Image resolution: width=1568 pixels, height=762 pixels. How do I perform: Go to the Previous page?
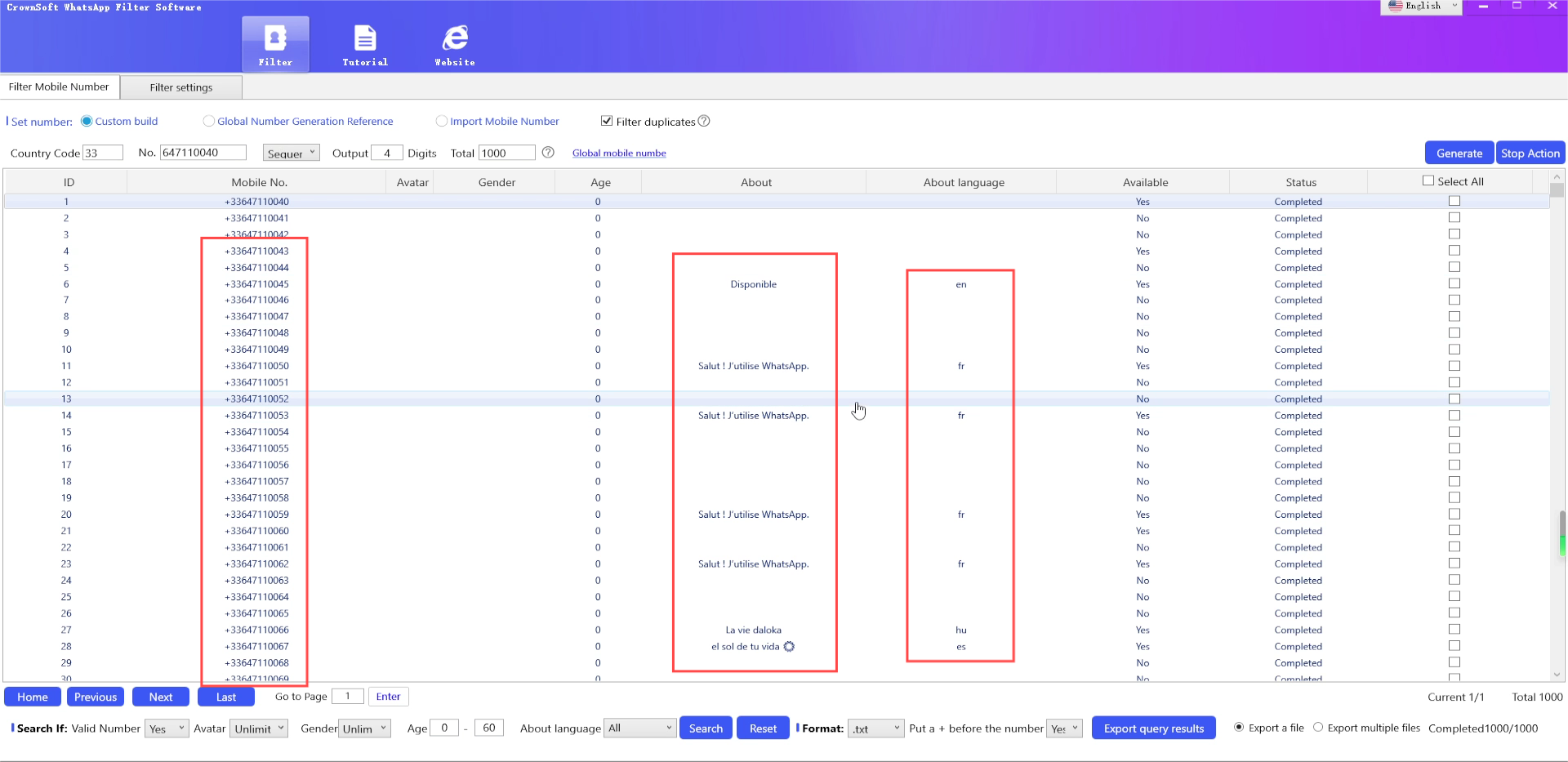tap(96, 697)
